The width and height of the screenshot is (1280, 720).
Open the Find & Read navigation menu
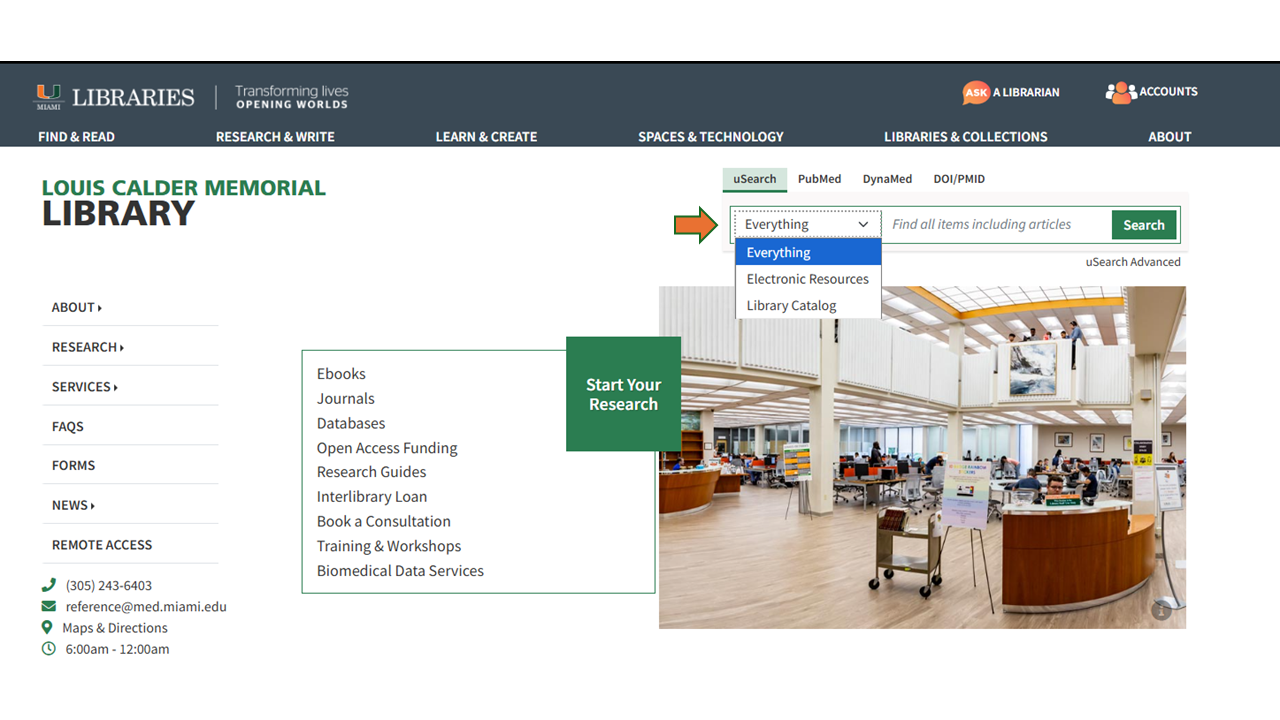[x=76, y=137]
